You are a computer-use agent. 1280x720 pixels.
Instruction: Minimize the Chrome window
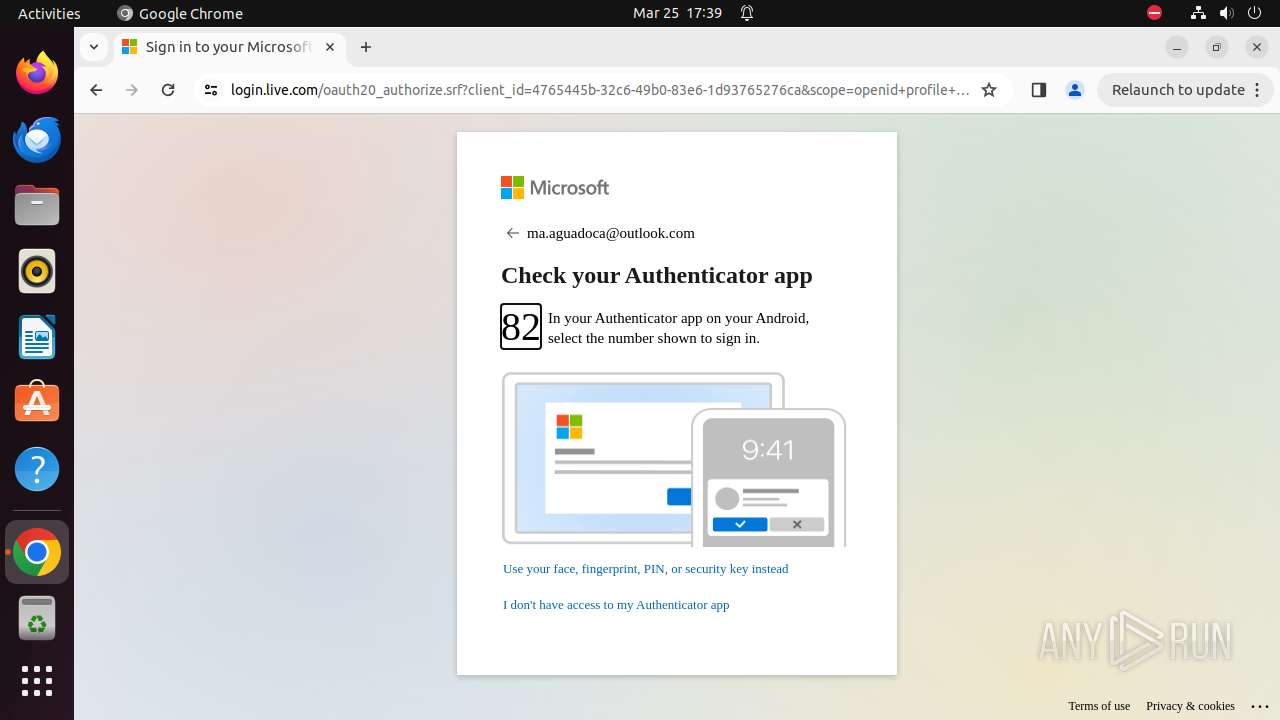tap(1177, 47)
